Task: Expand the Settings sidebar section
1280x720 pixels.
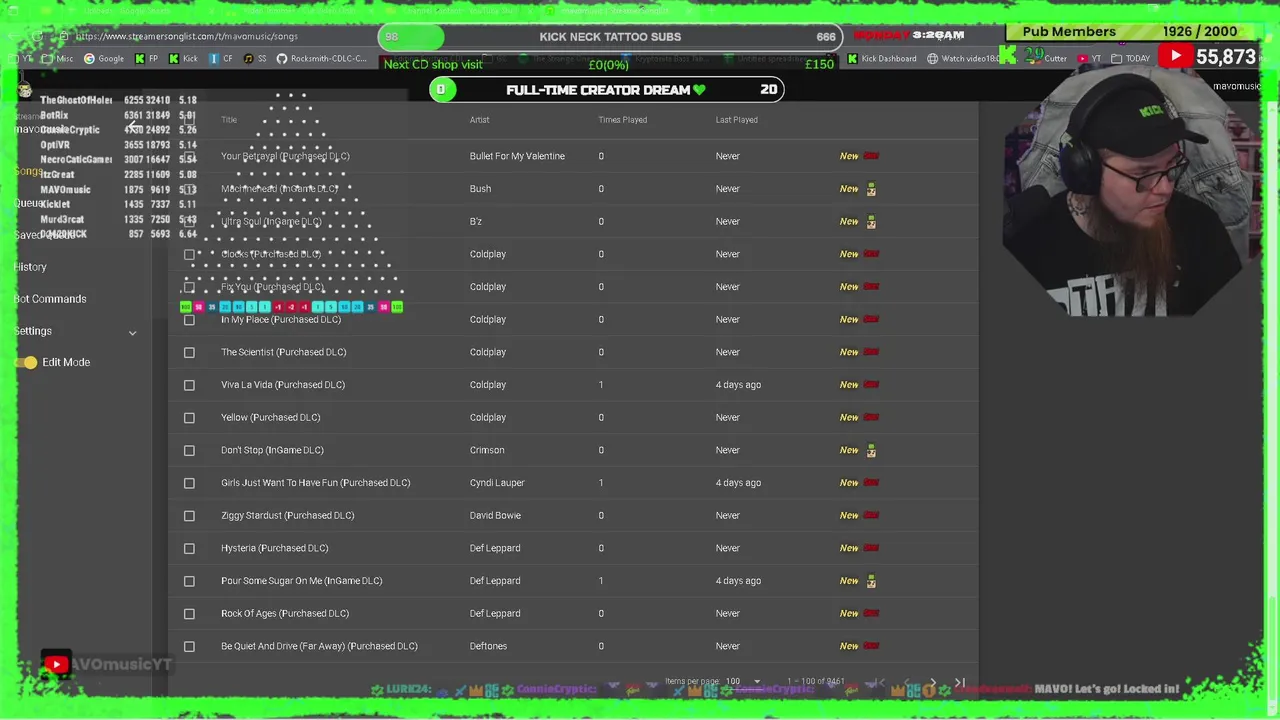Action: (x=132, y=332)
